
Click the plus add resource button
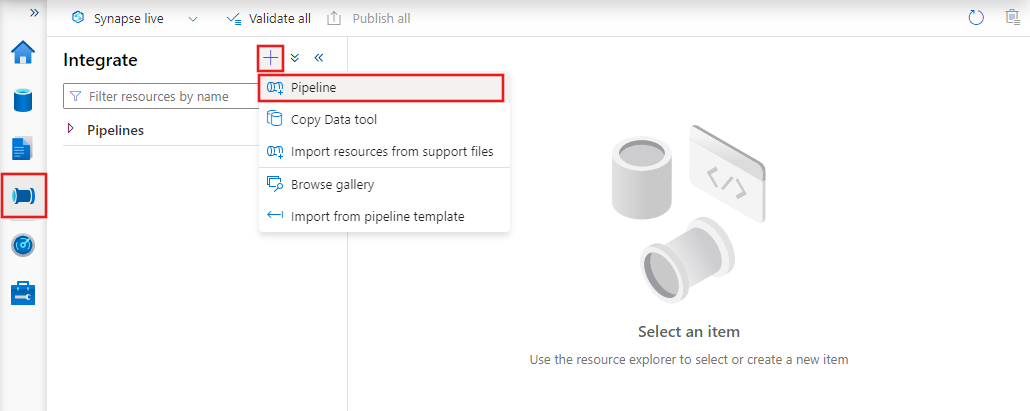(270, 58)
